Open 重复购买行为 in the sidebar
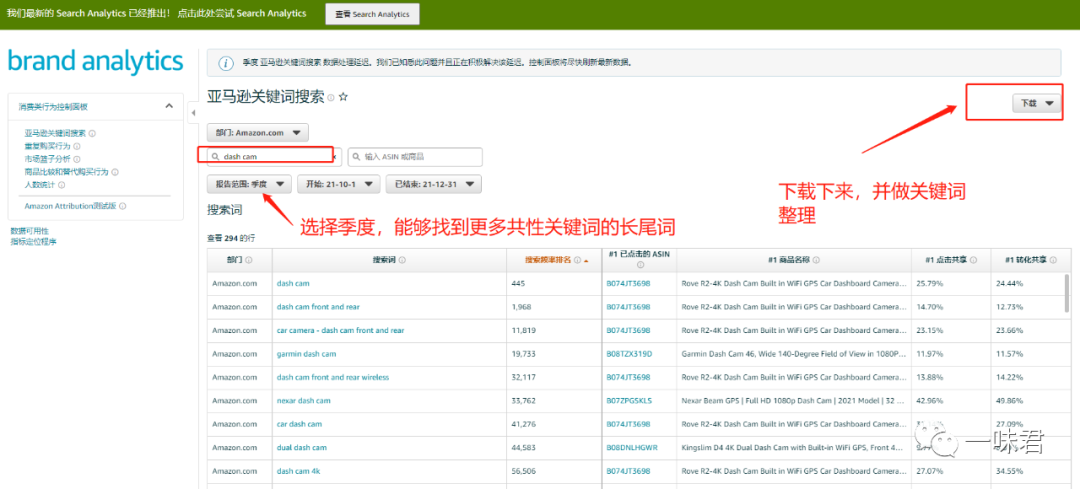Viewport: 1080px width, 489px height. pyautogui.click(x=48, y=146)
